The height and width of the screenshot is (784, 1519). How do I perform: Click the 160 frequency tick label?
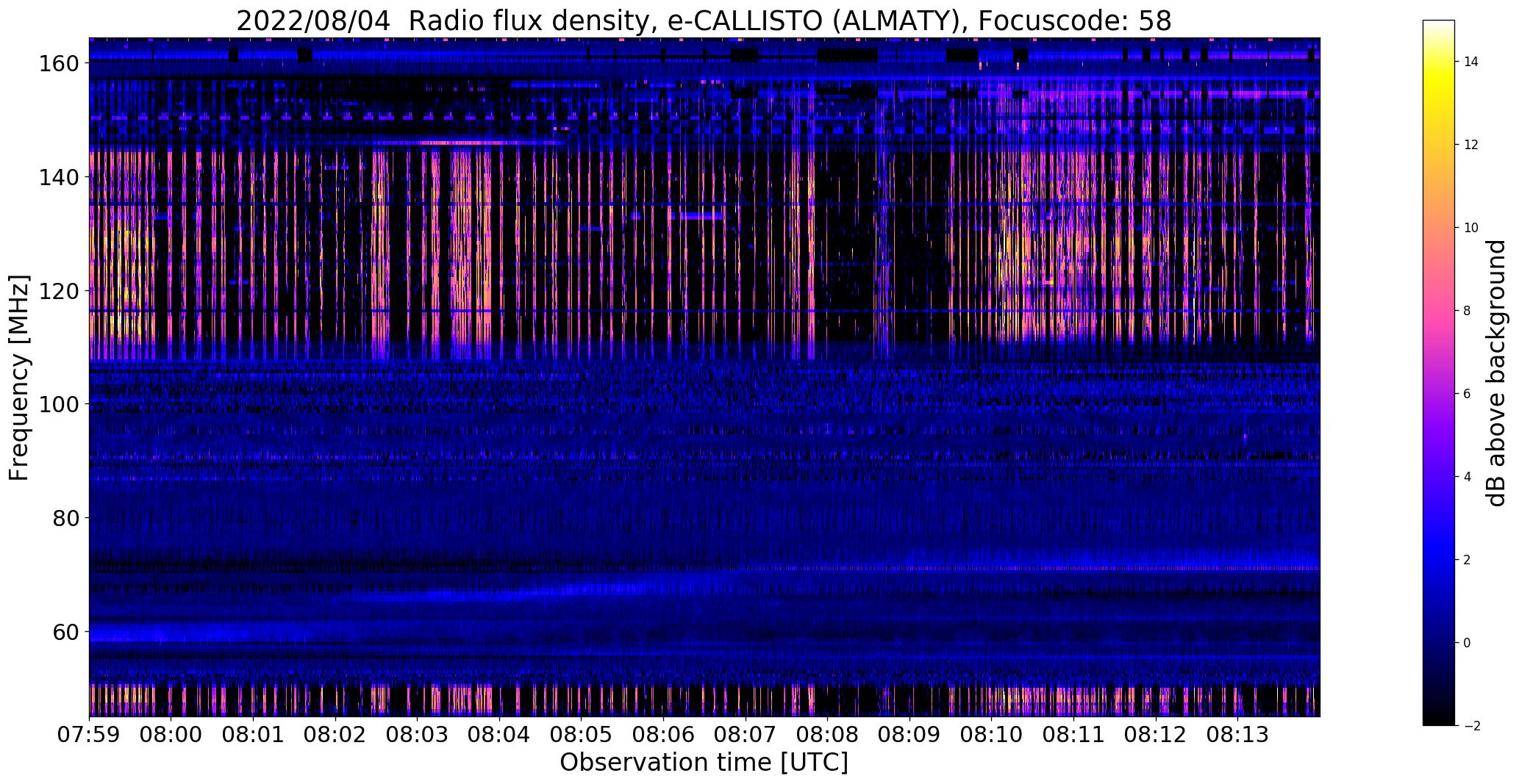(57, 64)
